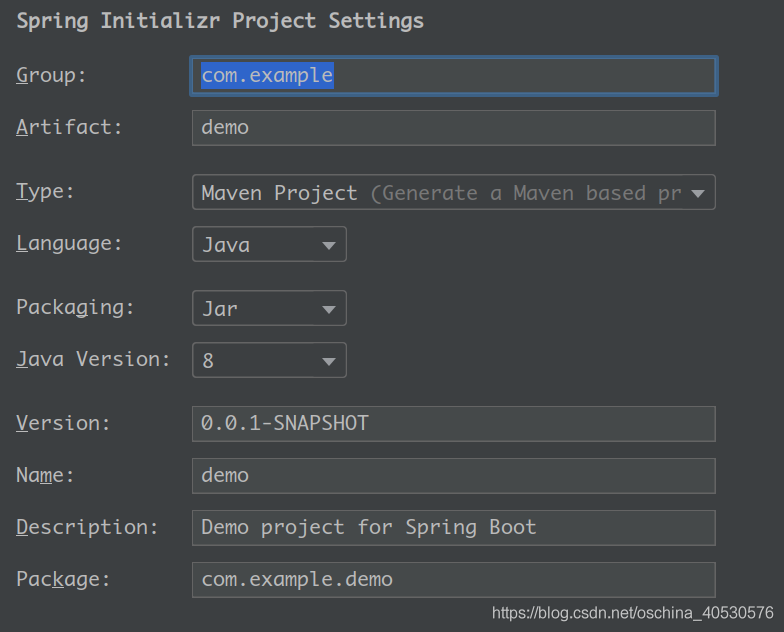Click the blog.csdn.net watermark URL

633,612
